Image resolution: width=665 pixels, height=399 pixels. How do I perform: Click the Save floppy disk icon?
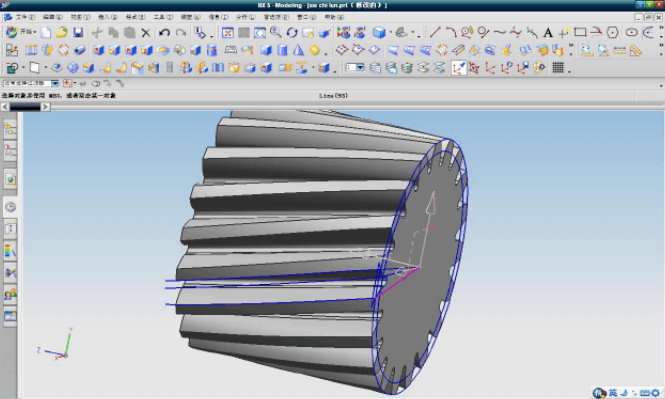(x=78, y=33)
